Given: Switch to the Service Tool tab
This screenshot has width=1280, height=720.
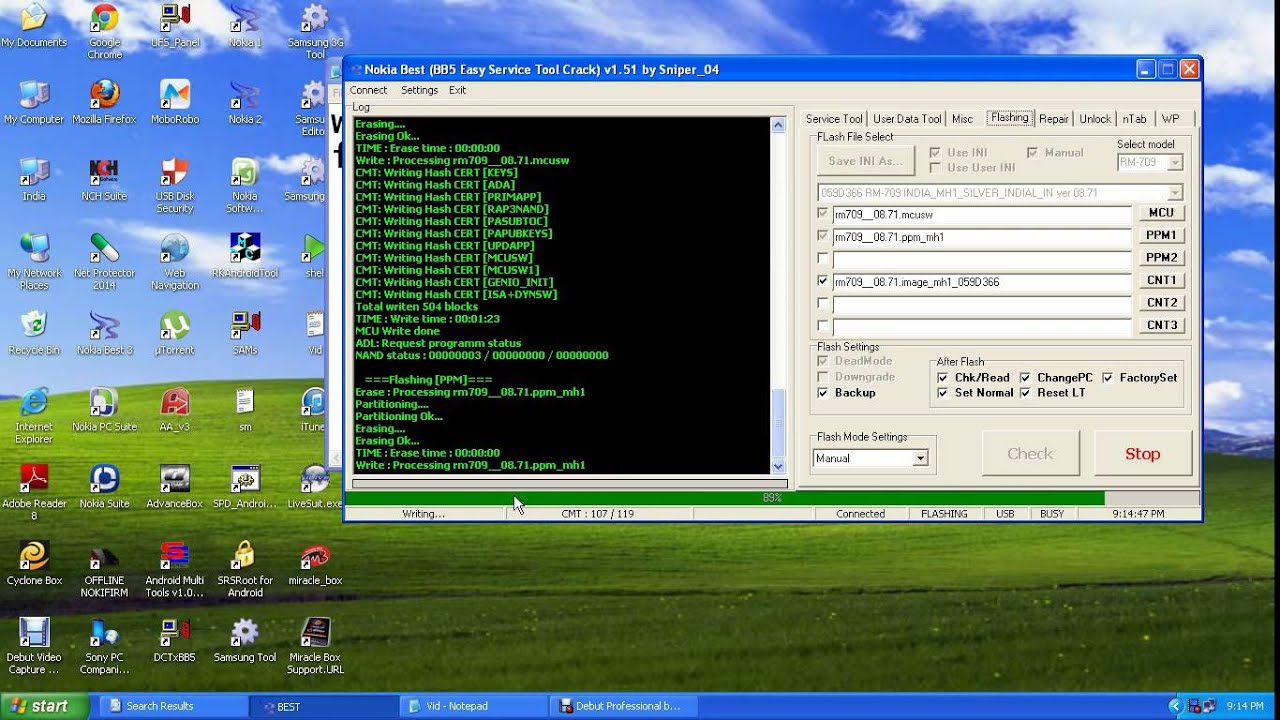Looking at the screenshot, I should (834, 119).
